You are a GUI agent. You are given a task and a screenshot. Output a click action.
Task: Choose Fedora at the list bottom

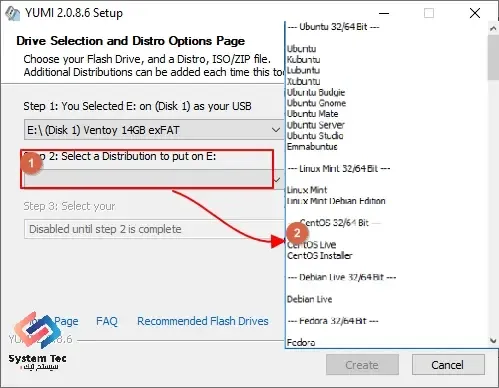click(x=301, y=343)
